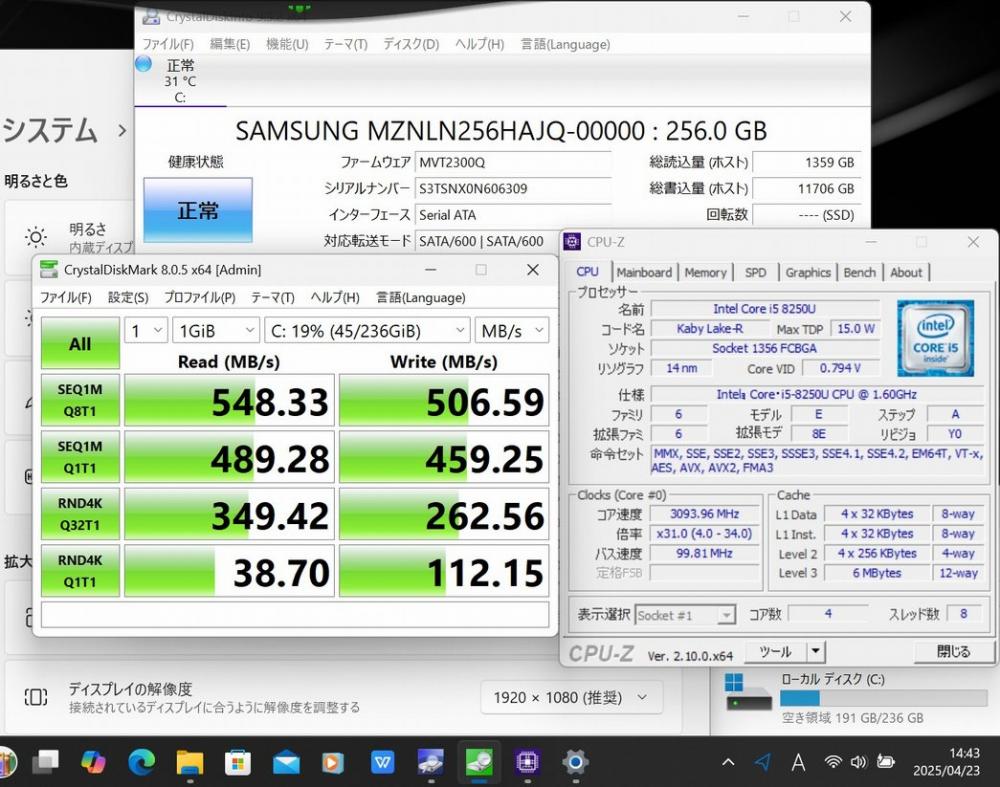
Task: Click the serial number S3TSNX0N606309
Action: click(513, 189)
